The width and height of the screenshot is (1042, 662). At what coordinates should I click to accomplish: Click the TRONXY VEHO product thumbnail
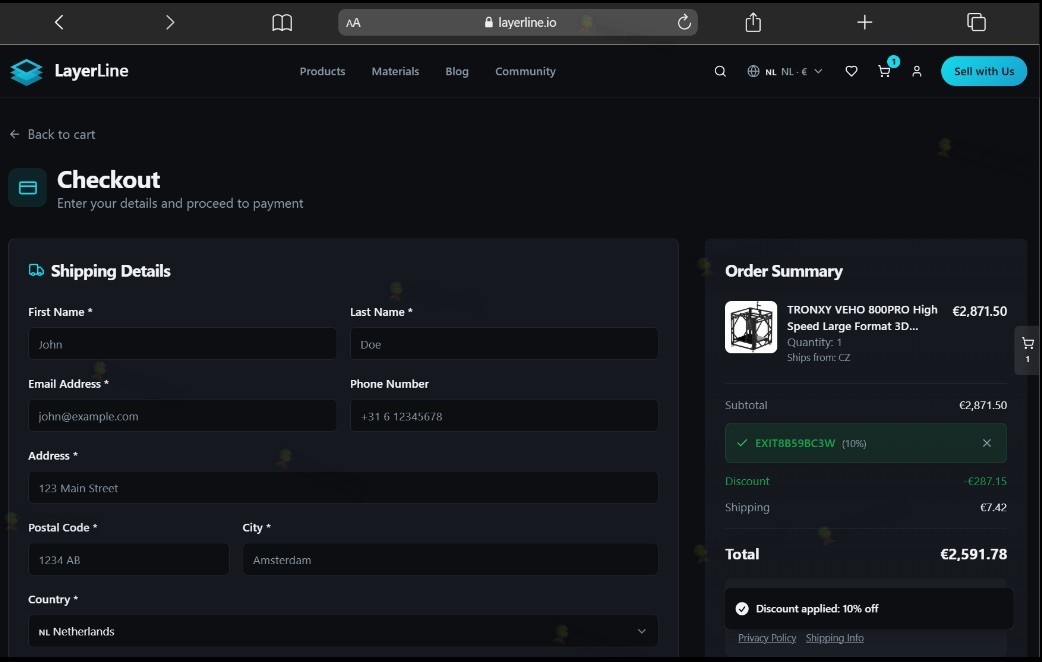(x=751, y=327)
